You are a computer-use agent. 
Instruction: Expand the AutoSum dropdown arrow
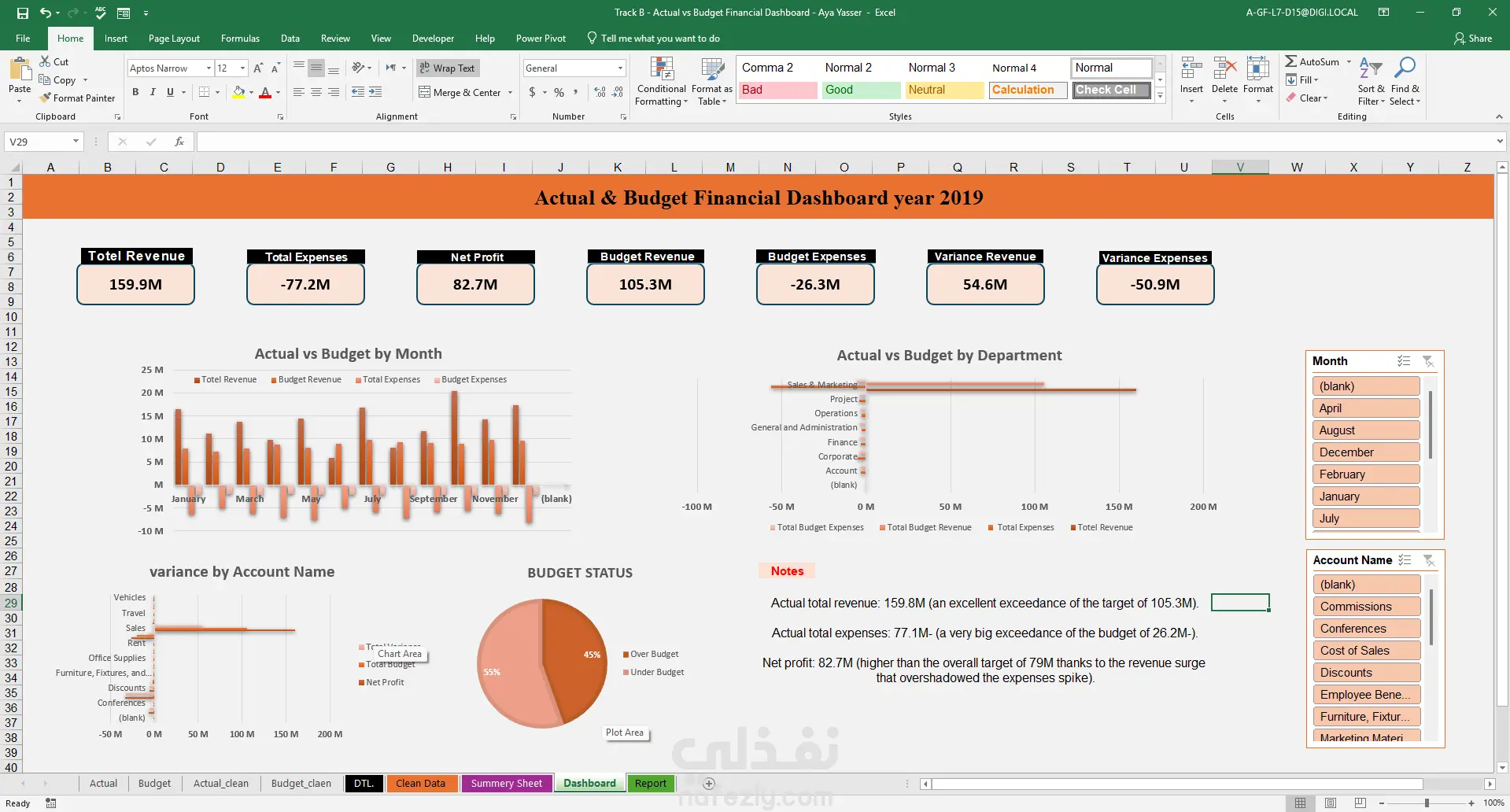1349,61
